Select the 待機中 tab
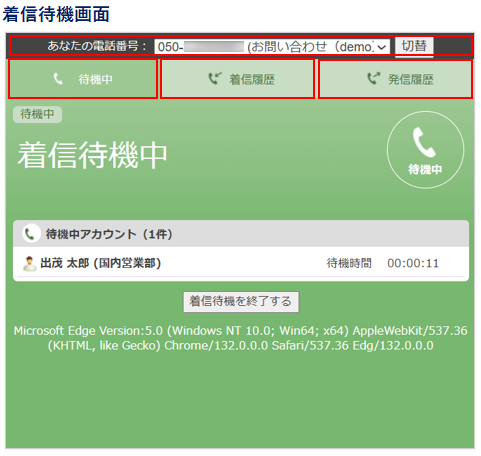The image size is (481, 456). [x=83, y=79]
